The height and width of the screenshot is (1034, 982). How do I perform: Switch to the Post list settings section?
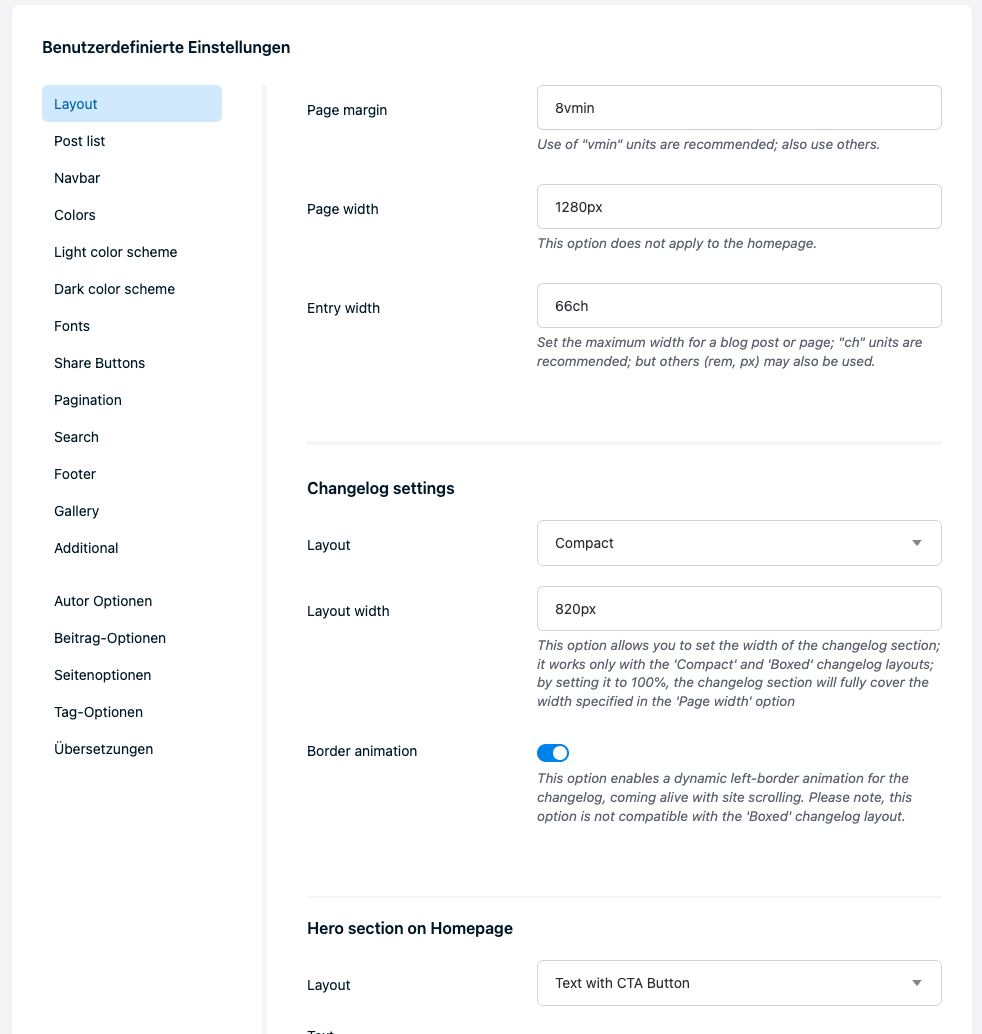coord(79,141)
